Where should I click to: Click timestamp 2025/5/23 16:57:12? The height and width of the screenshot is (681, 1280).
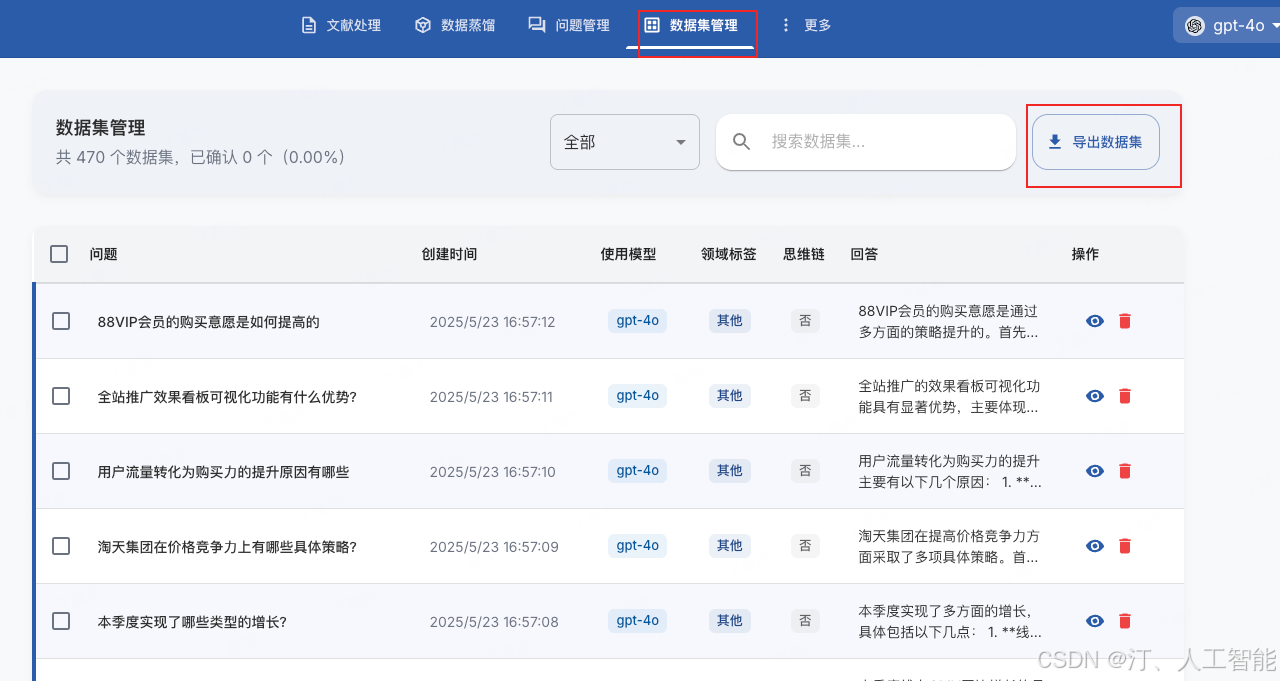coord(492,322)
